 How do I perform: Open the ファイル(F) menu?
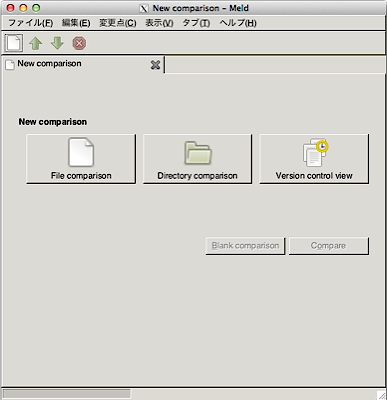[31, 23]
